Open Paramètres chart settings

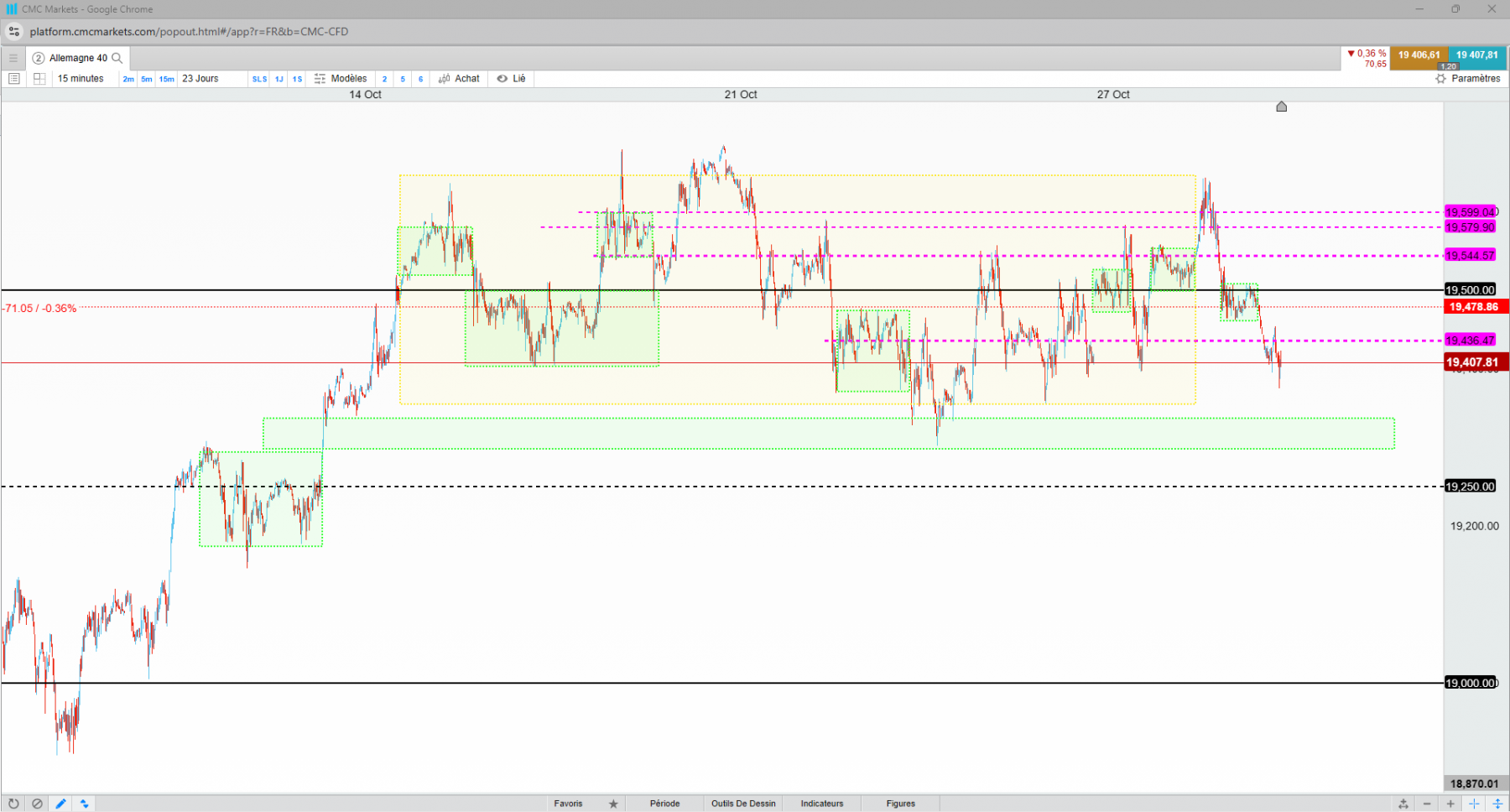[x=1468, y=79]
